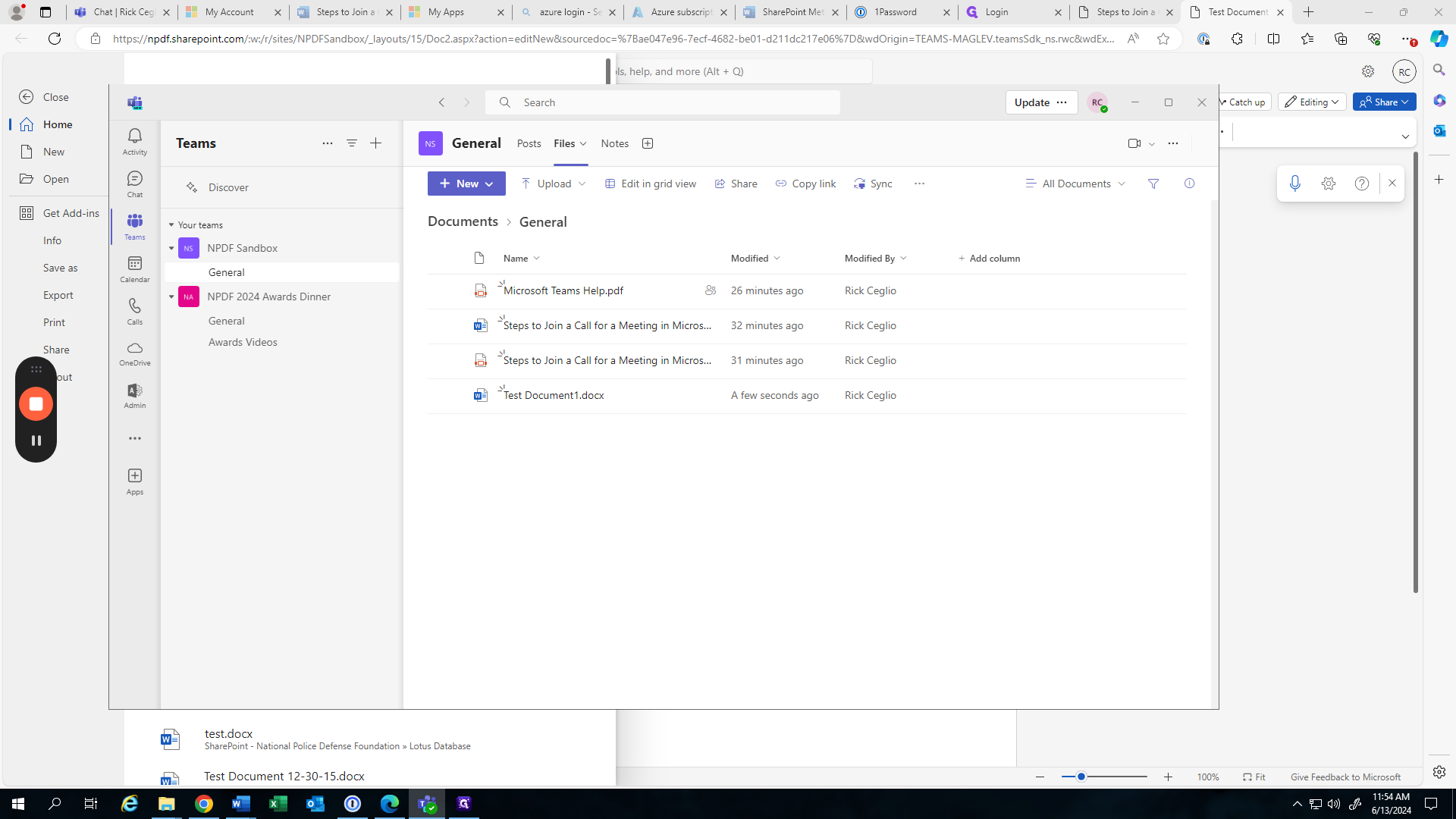Go back with Teams back arrow

click(442, 102)
